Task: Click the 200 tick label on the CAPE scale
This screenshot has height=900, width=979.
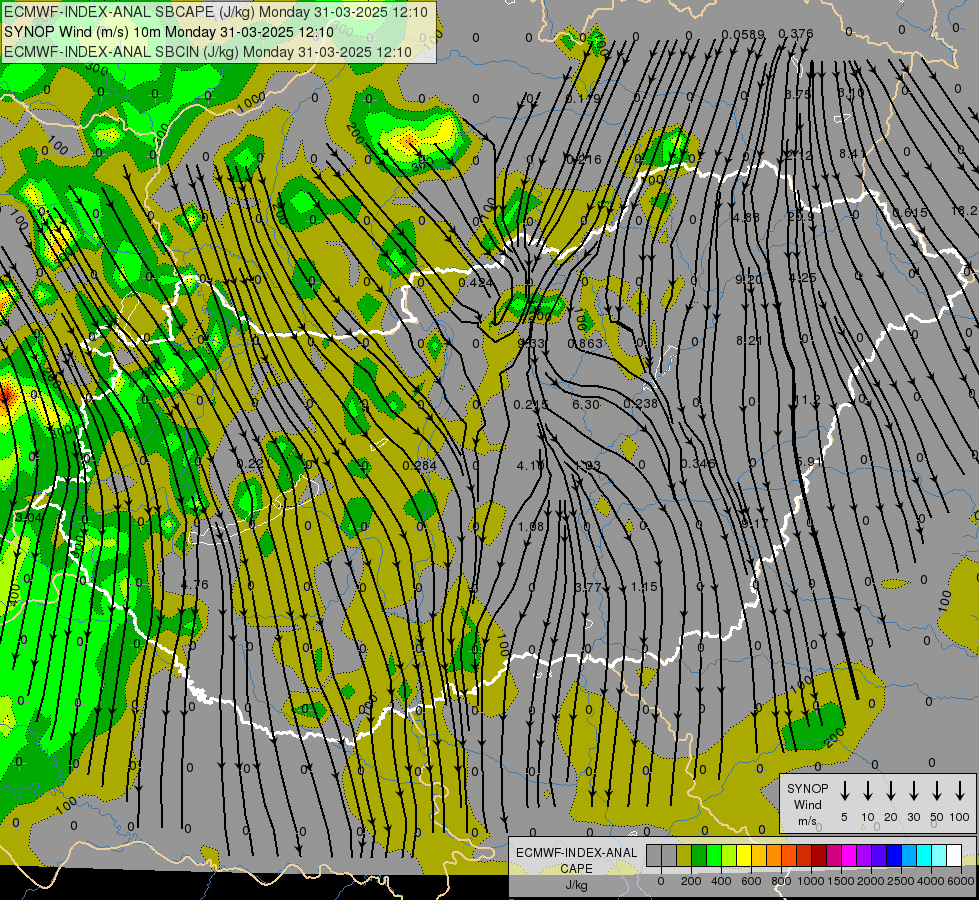Action: (691, 881)
